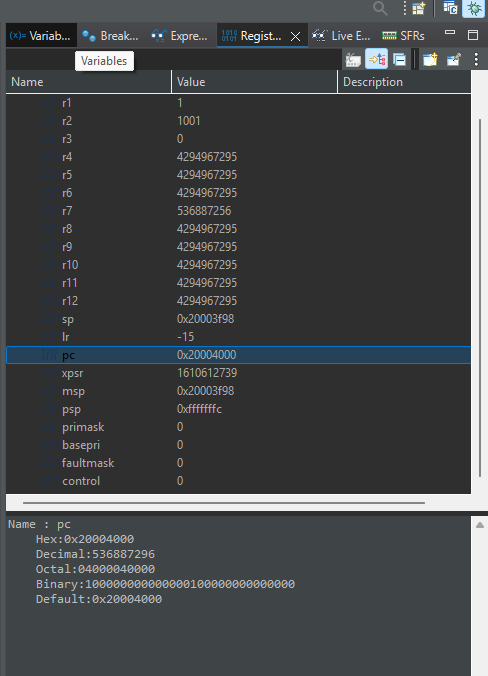Select the r7 register row
488x676 pixels.
[x=238, y=211]
